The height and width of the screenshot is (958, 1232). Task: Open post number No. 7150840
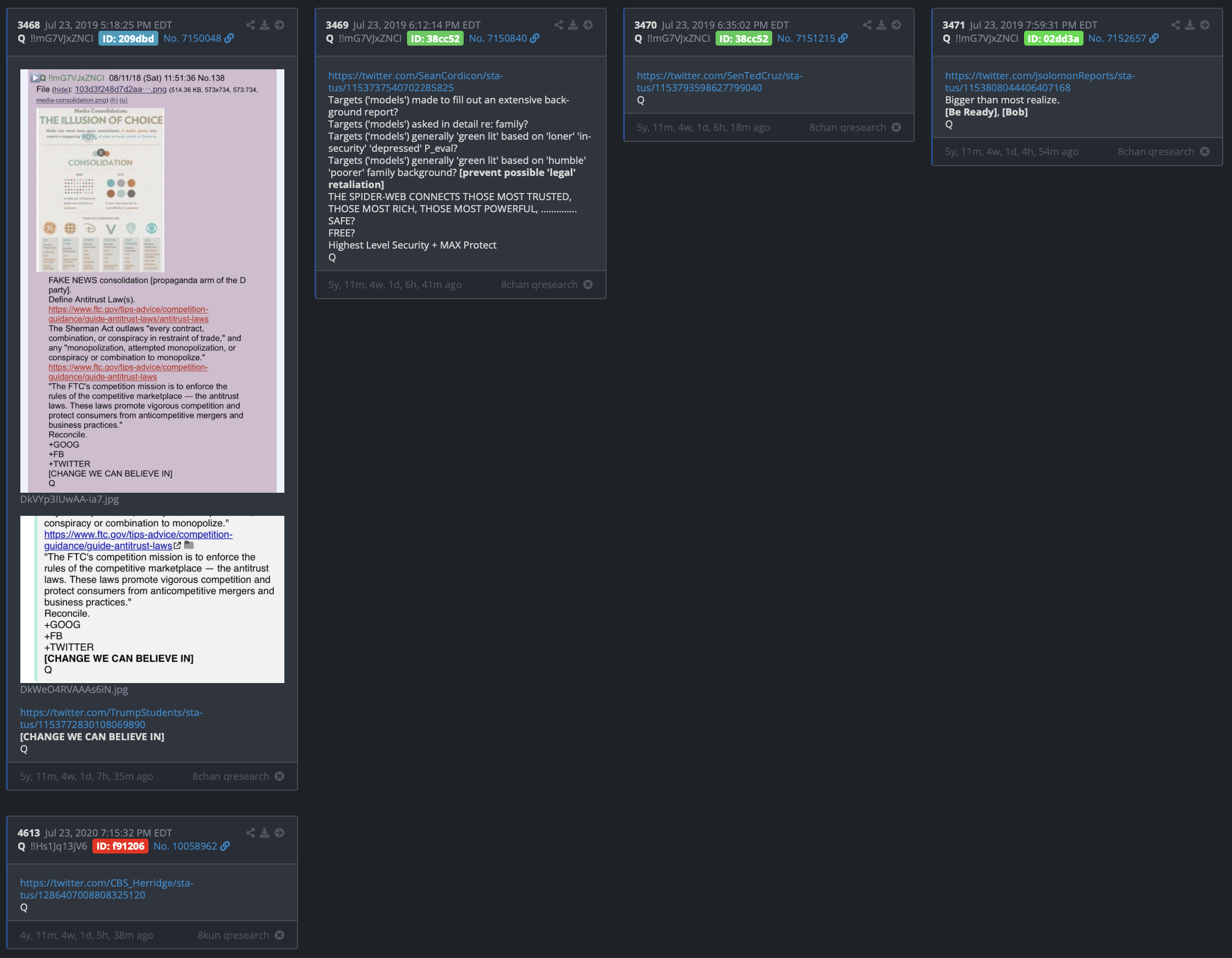point(498,38)
